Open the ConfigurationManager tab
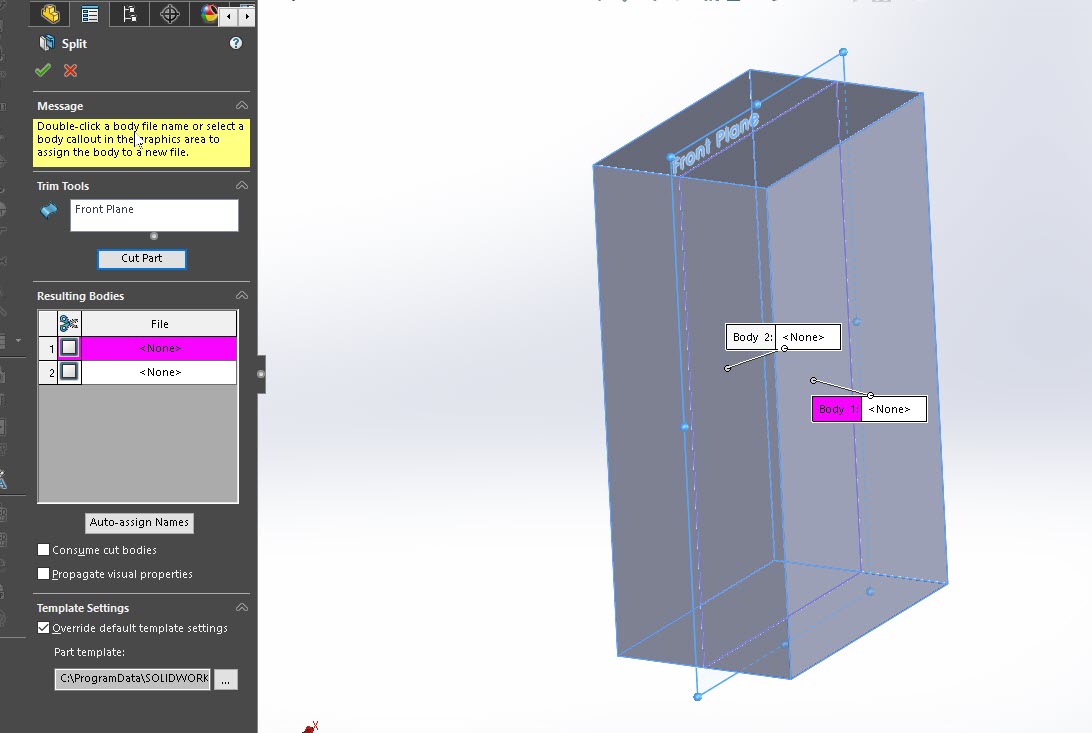The image size is (1092, 733). click(x=130, y=14)
